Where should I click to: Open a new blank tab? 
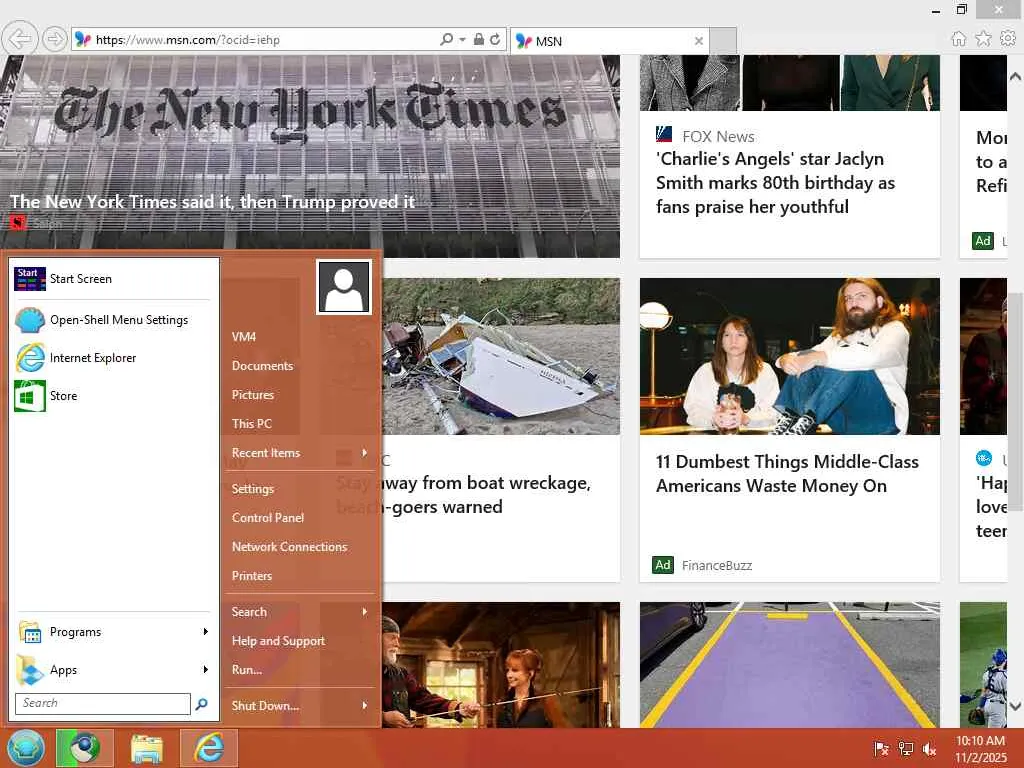(723, 41)
